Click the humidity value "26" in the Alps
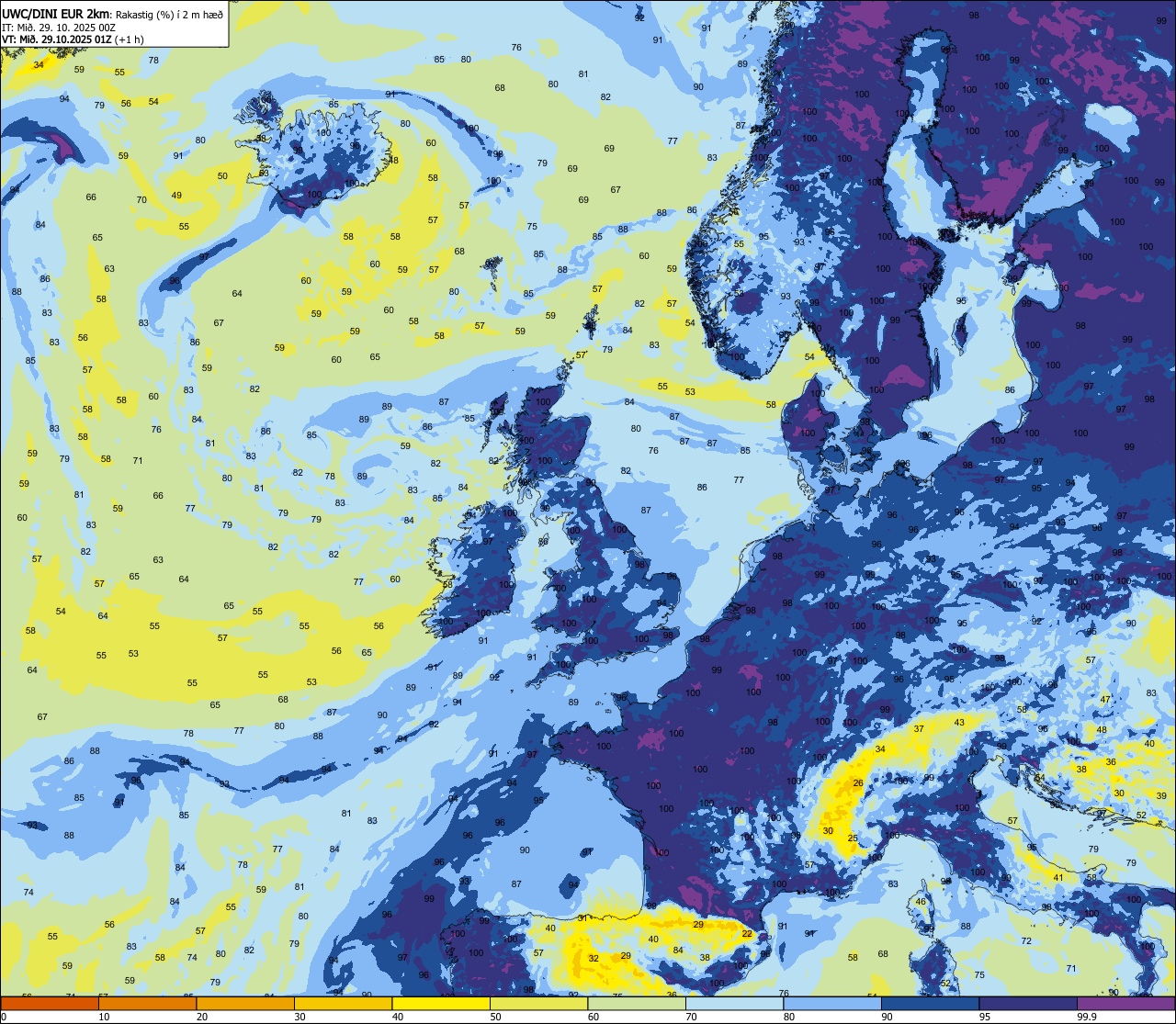The width and height of the screenshot is (1176, 1024). pos(858,783)
